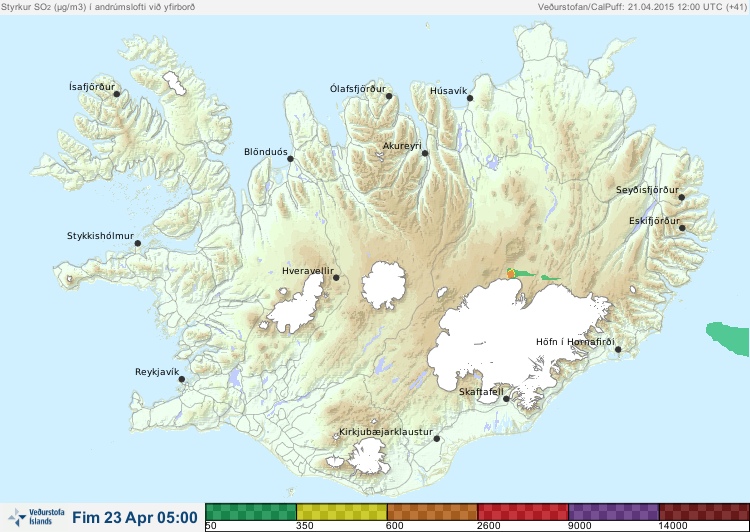The height and width of the screenshot is (532, 750).
Task: Click the Reykjavík city marker dot
Action: (182, 379)
